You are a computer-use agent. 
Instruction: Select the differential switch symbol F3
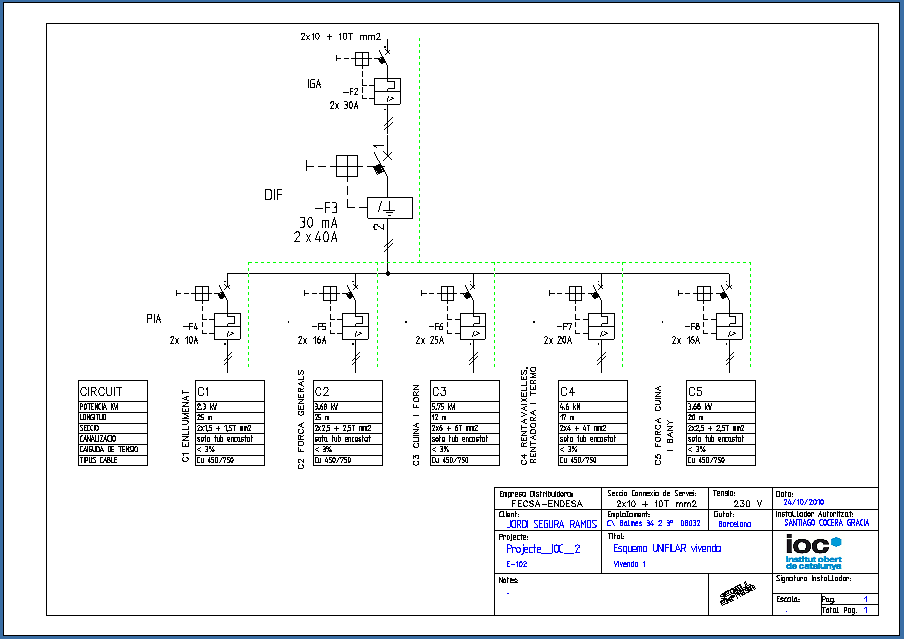(x=385, y=208)
